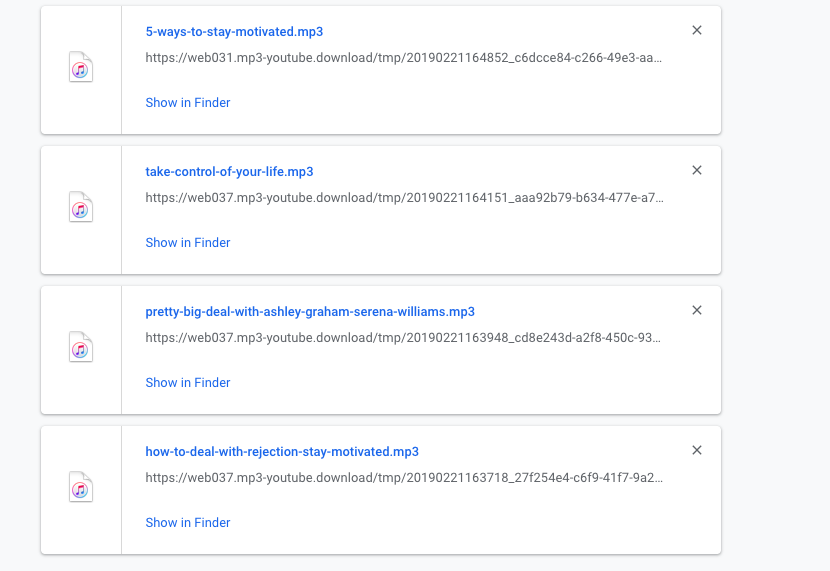Open the 5-ways-to-stay-motivated.mp3 file name link
This screenshot has width=830, height=571.
(234, 32)
